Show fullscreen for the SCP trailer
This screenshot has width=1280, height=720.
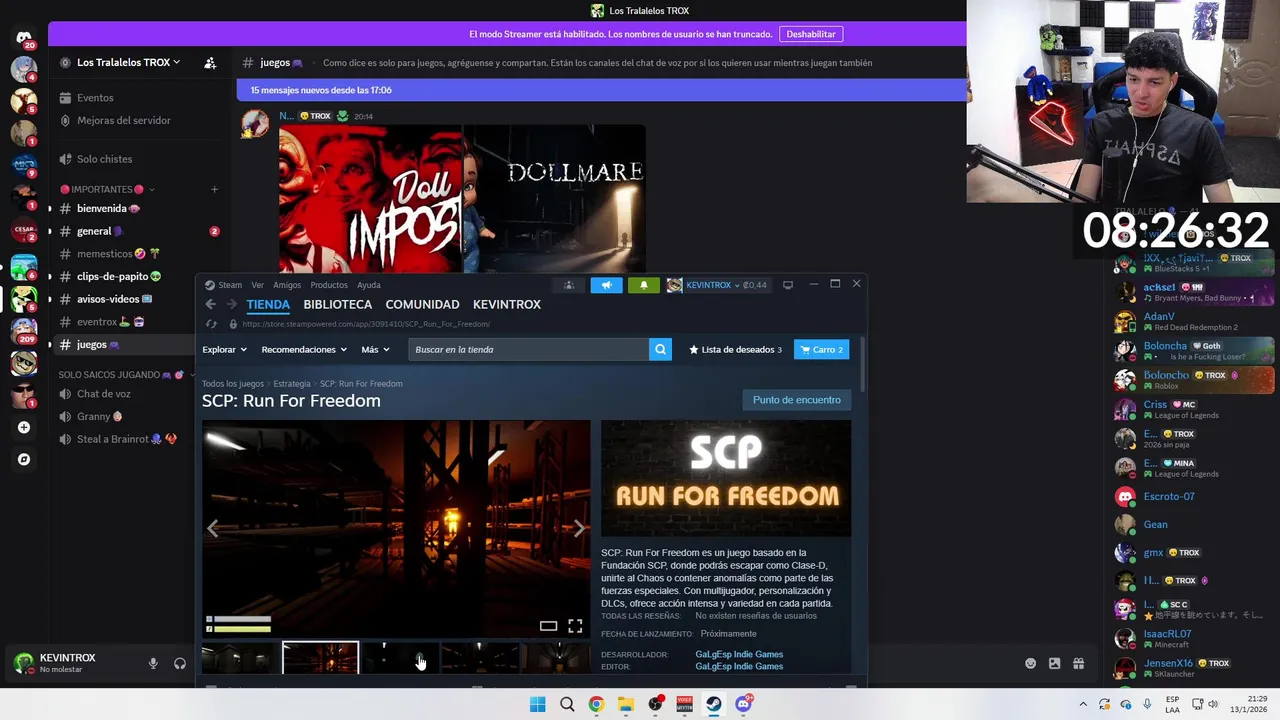pyautogui.click(x=575, y=626)
